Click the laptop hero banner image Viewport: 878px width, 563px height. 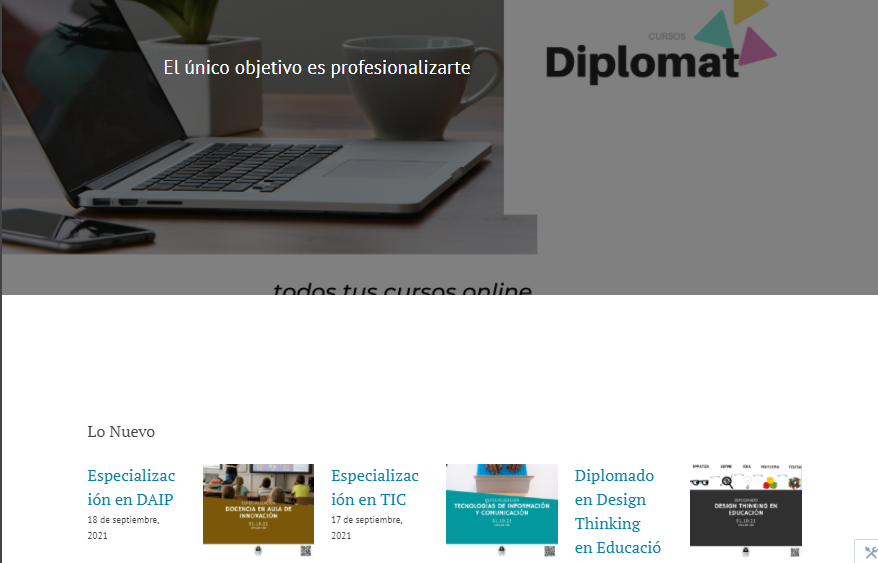tap(269, 127)
